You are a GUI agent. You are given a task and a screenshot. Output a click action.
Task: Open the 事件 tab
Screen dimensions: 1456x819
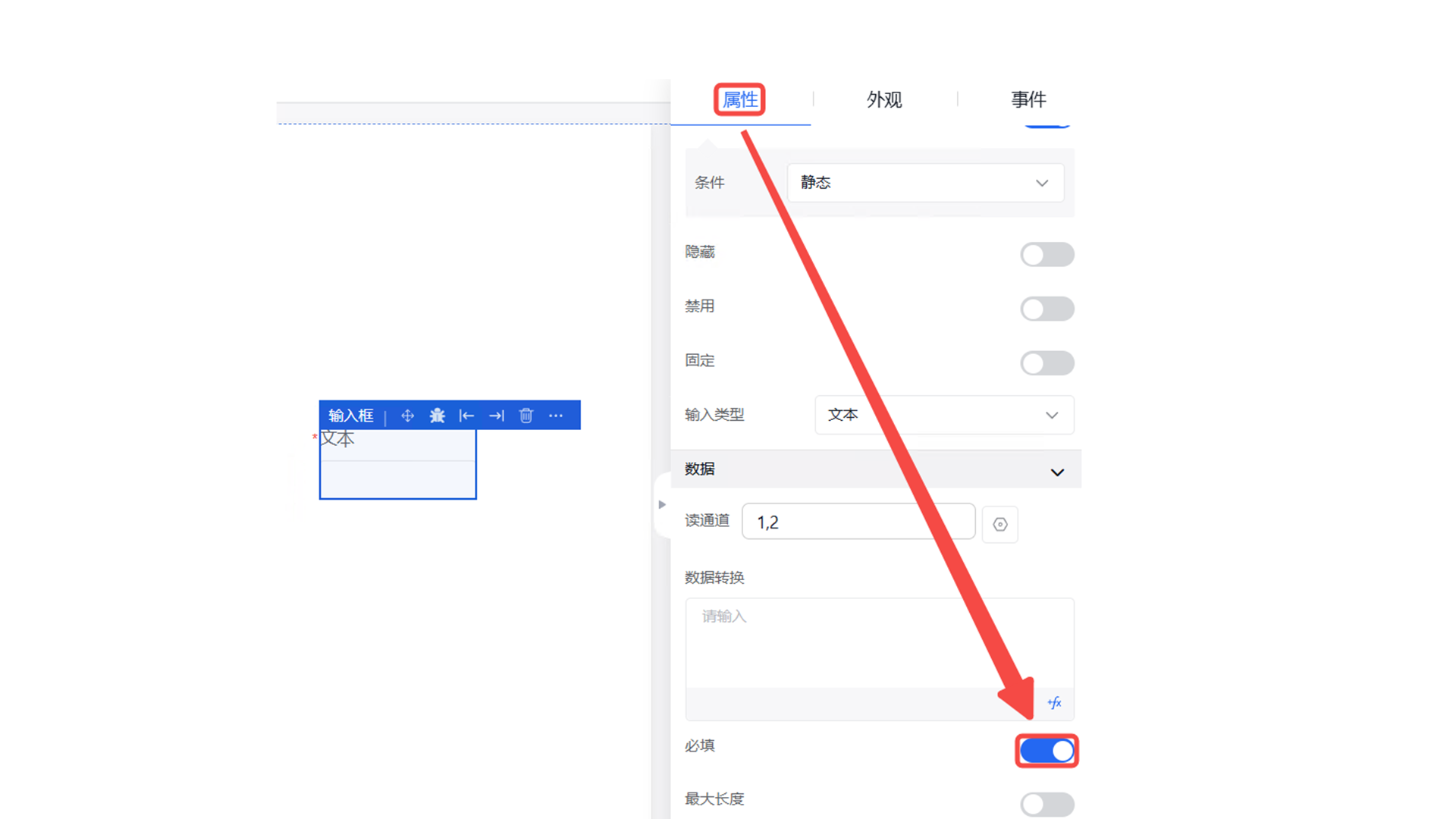pyautogui.click(x=1028, y=99)
